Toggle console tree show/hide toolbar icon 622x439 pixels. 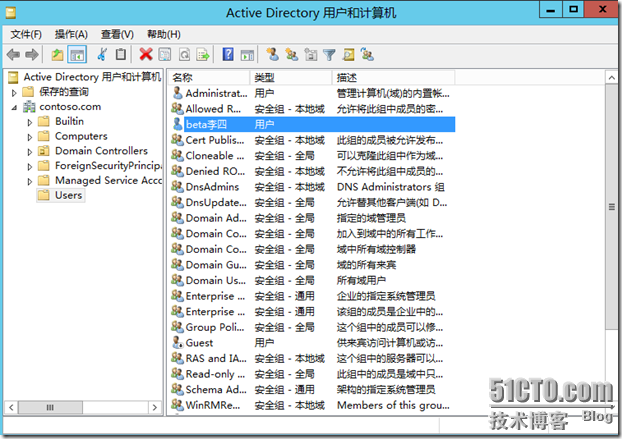click(77, 54)
